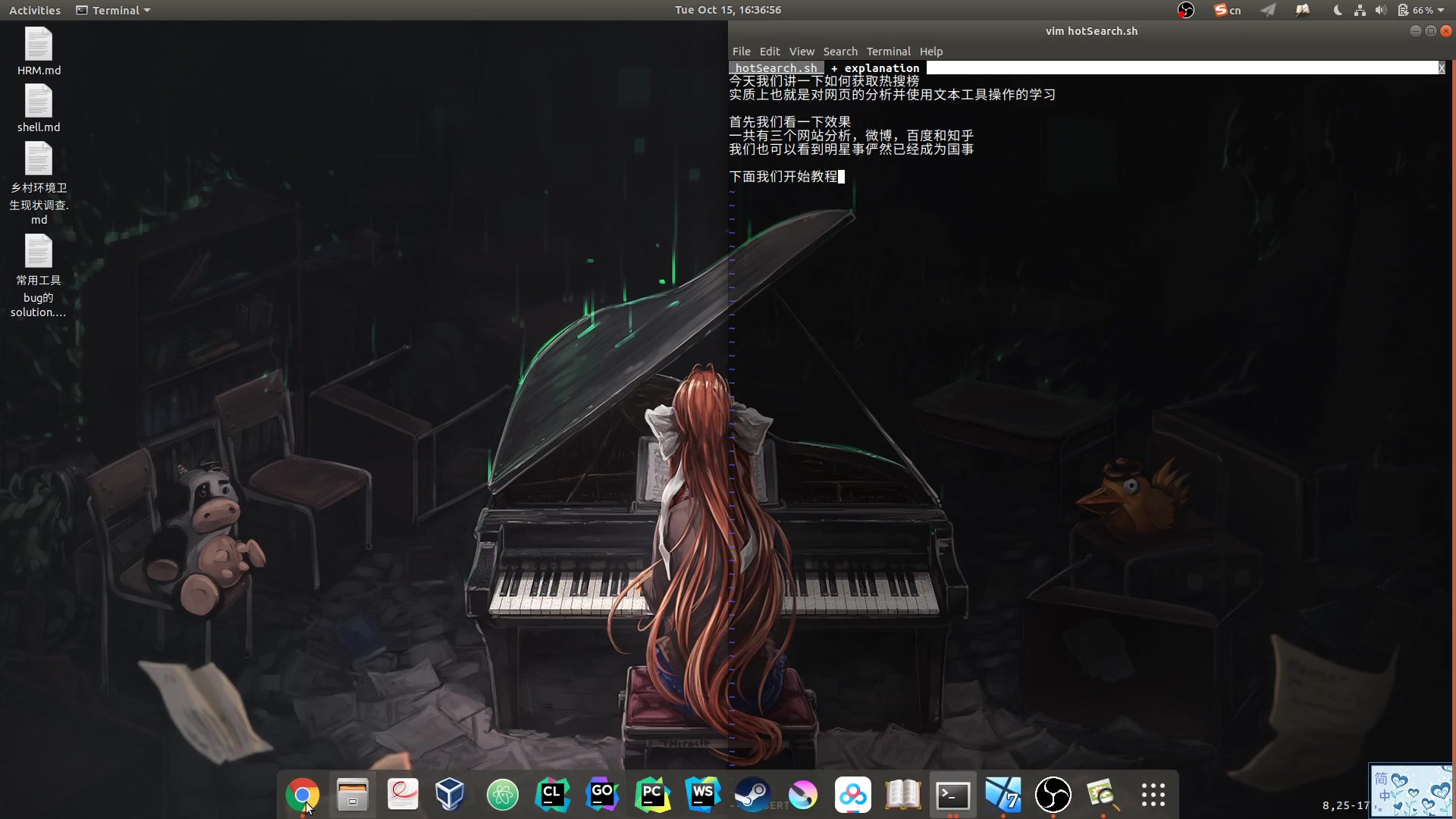Screen dimensions: 1456x819
Task: Open battery 66% system menu
Action: coord(1421,10)
